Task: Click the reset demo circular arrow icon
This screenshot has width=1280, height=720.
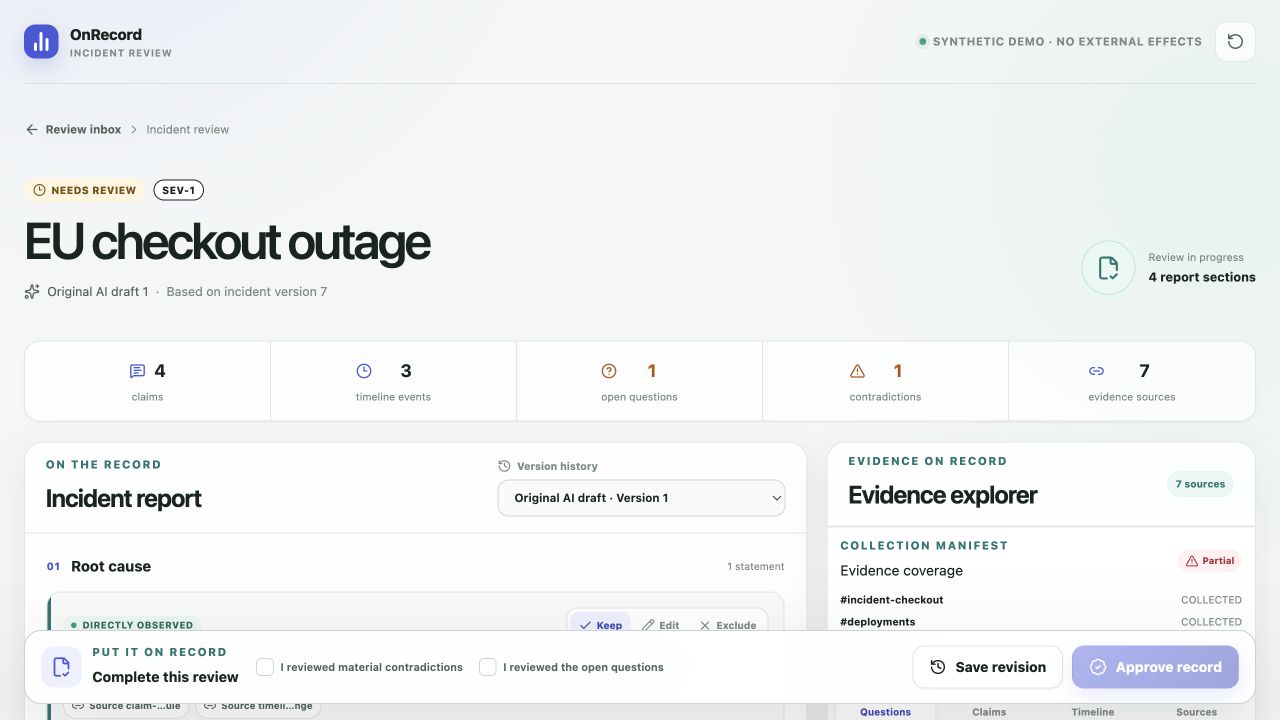Action: point(1235,42)
